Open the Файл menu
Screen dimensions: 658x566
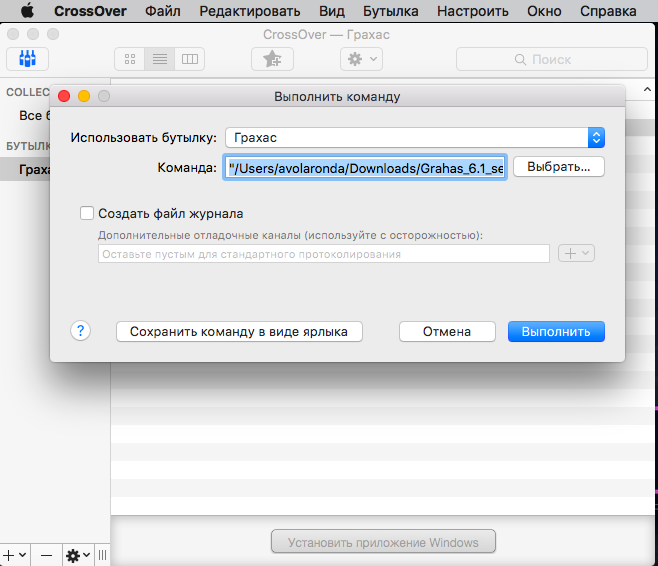click(x=163, y=11)
